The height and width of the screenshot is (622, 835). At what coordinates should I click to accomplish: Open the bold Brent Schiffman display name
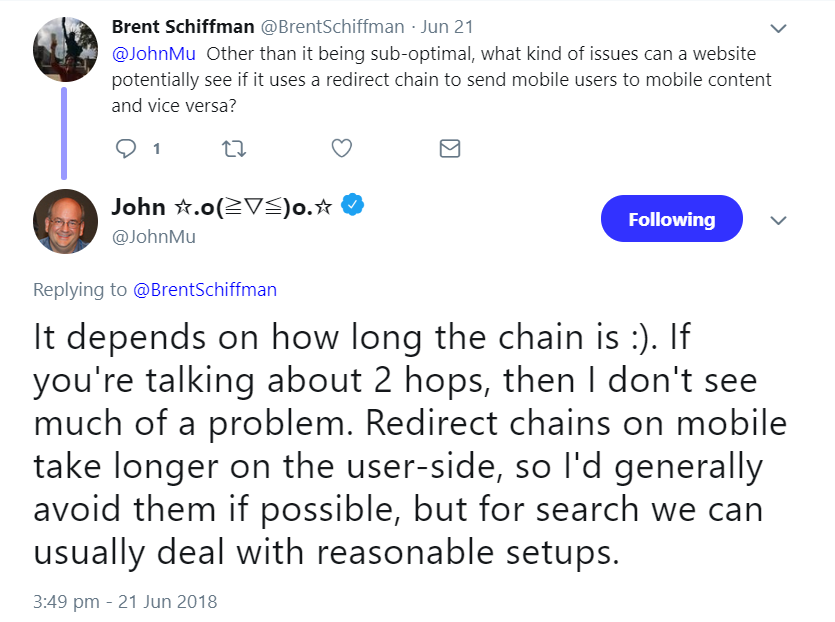(183, 26)
